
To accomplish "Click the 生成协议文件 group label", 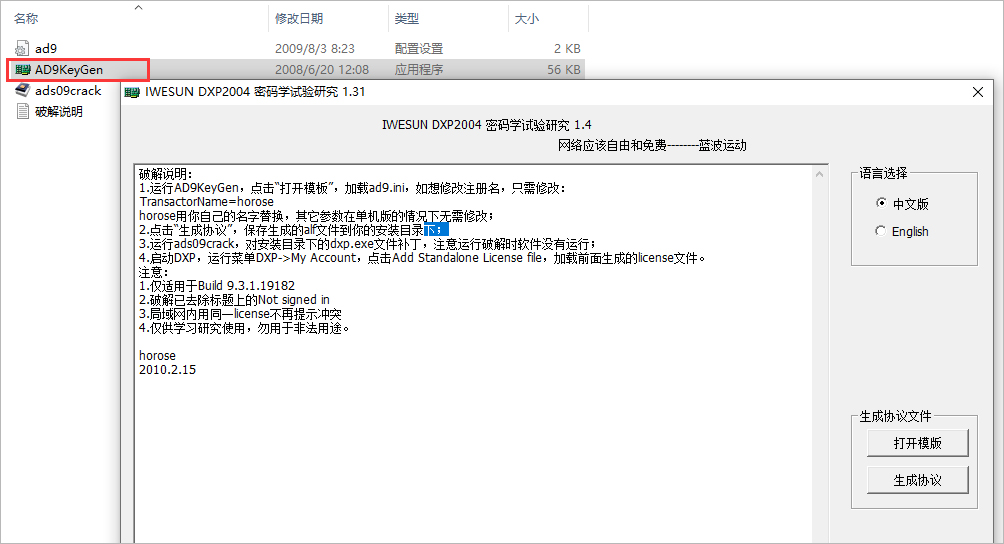I will pos(895,417).
